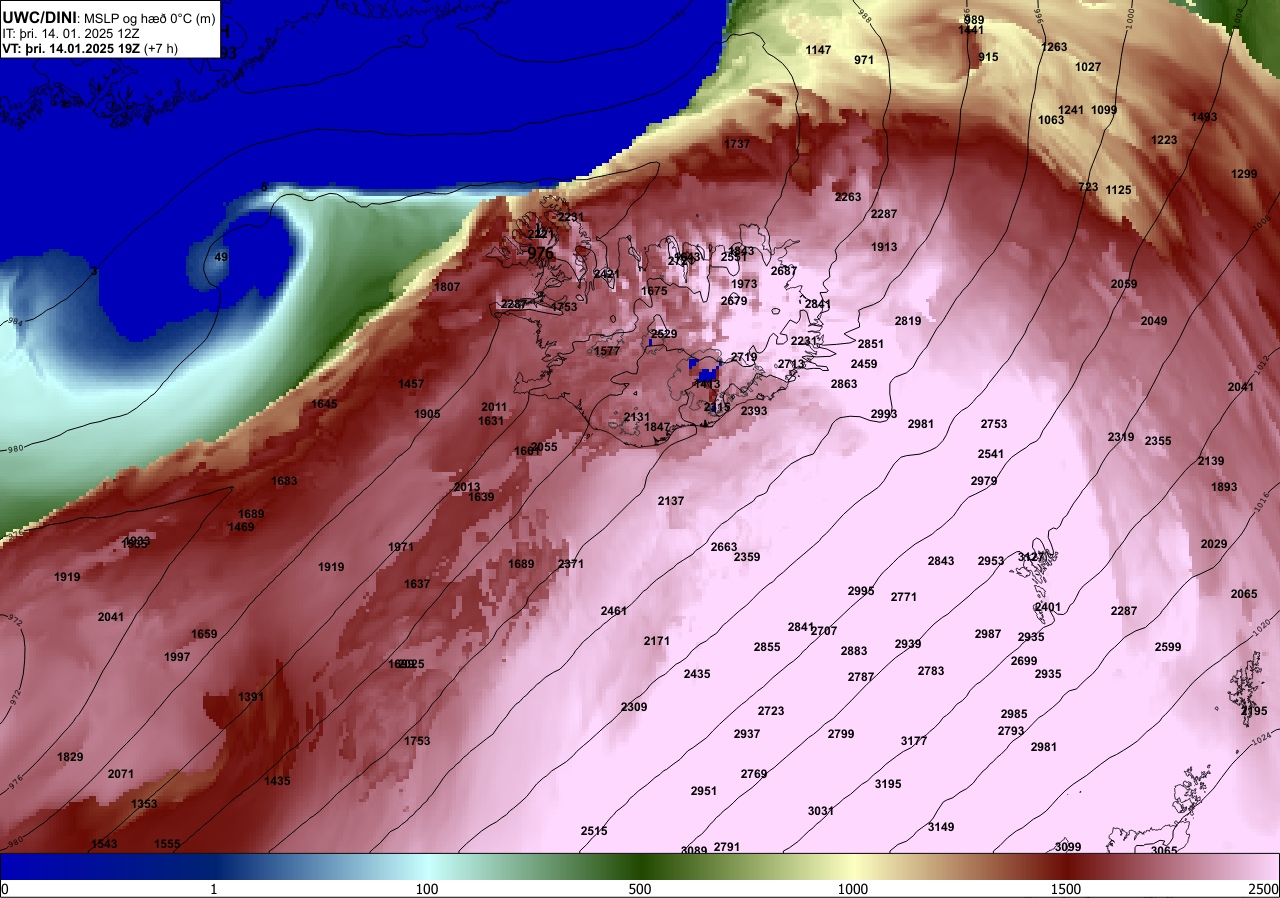Select the IT 14. 01. 2025 12Z line
Screen dimensions: 1280x898
click(76, 33)
